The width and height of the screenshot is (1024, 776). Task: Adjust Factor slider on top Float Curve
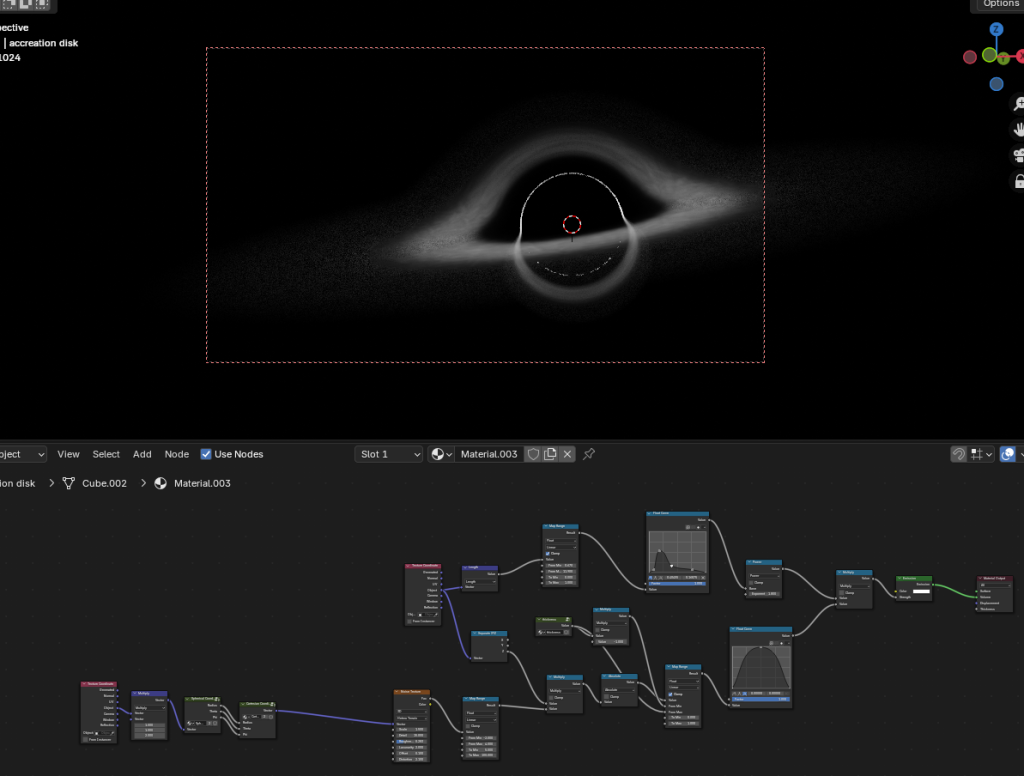pos(677,583)
